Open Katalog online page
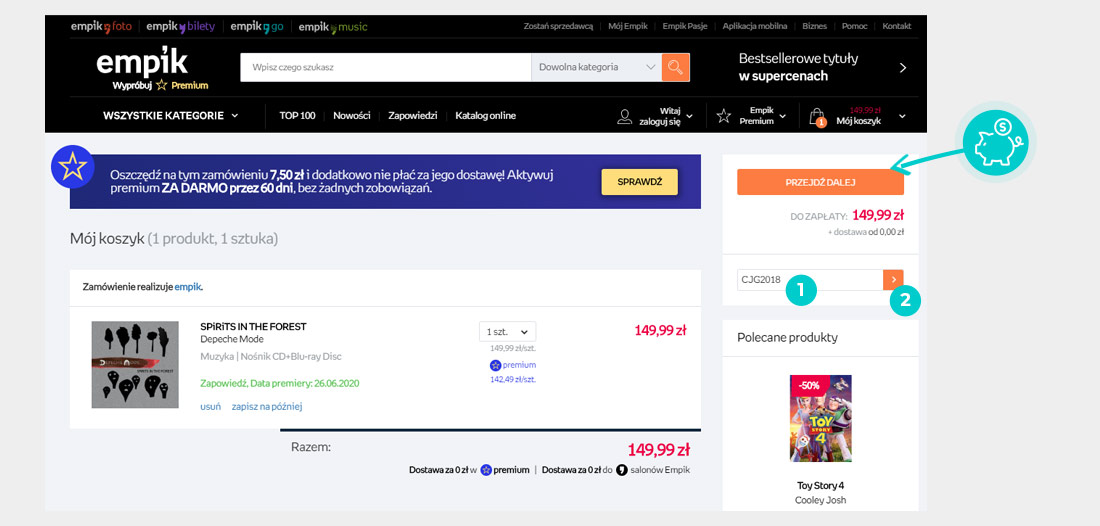This screenshot has width=1100, height=526. click(485, 116)
